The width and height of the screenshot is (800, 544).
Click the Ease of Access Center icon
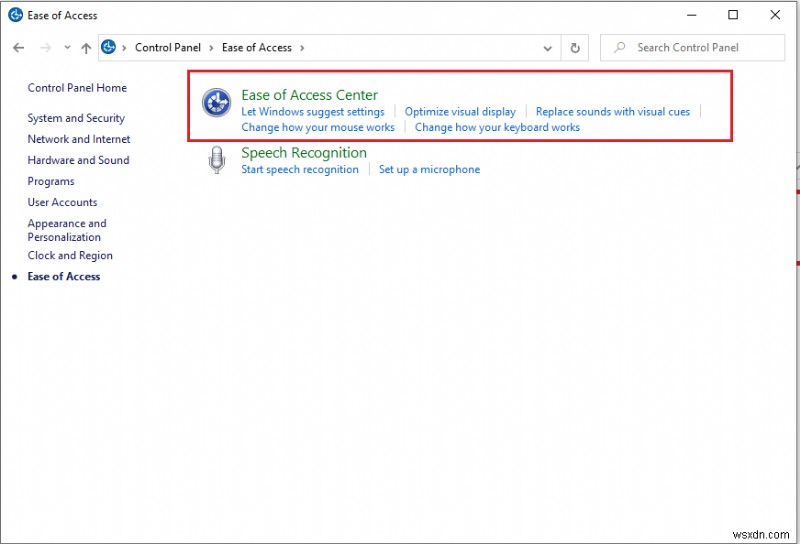pyautogui.click(x=216, y=103)
